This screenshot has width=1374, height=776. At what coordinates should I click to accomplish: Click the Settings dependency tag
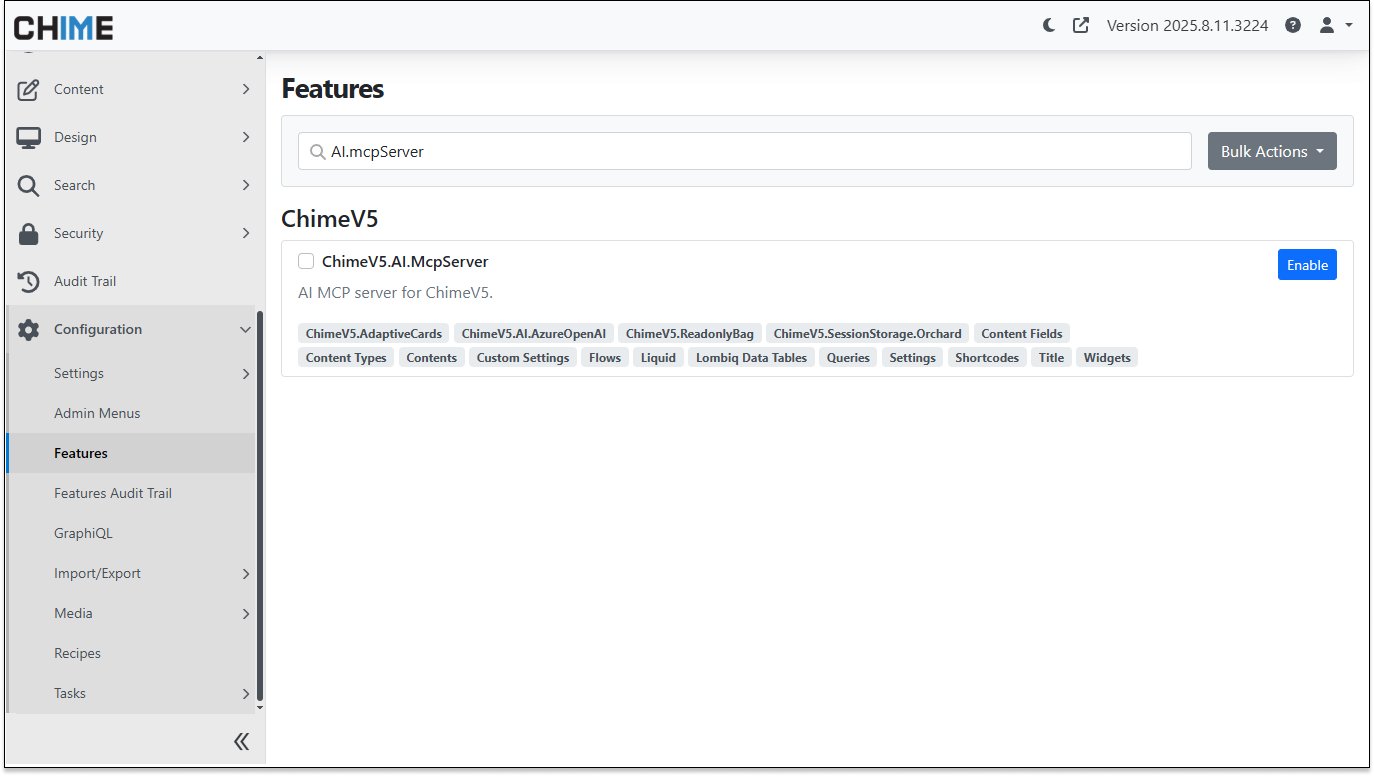913,357
